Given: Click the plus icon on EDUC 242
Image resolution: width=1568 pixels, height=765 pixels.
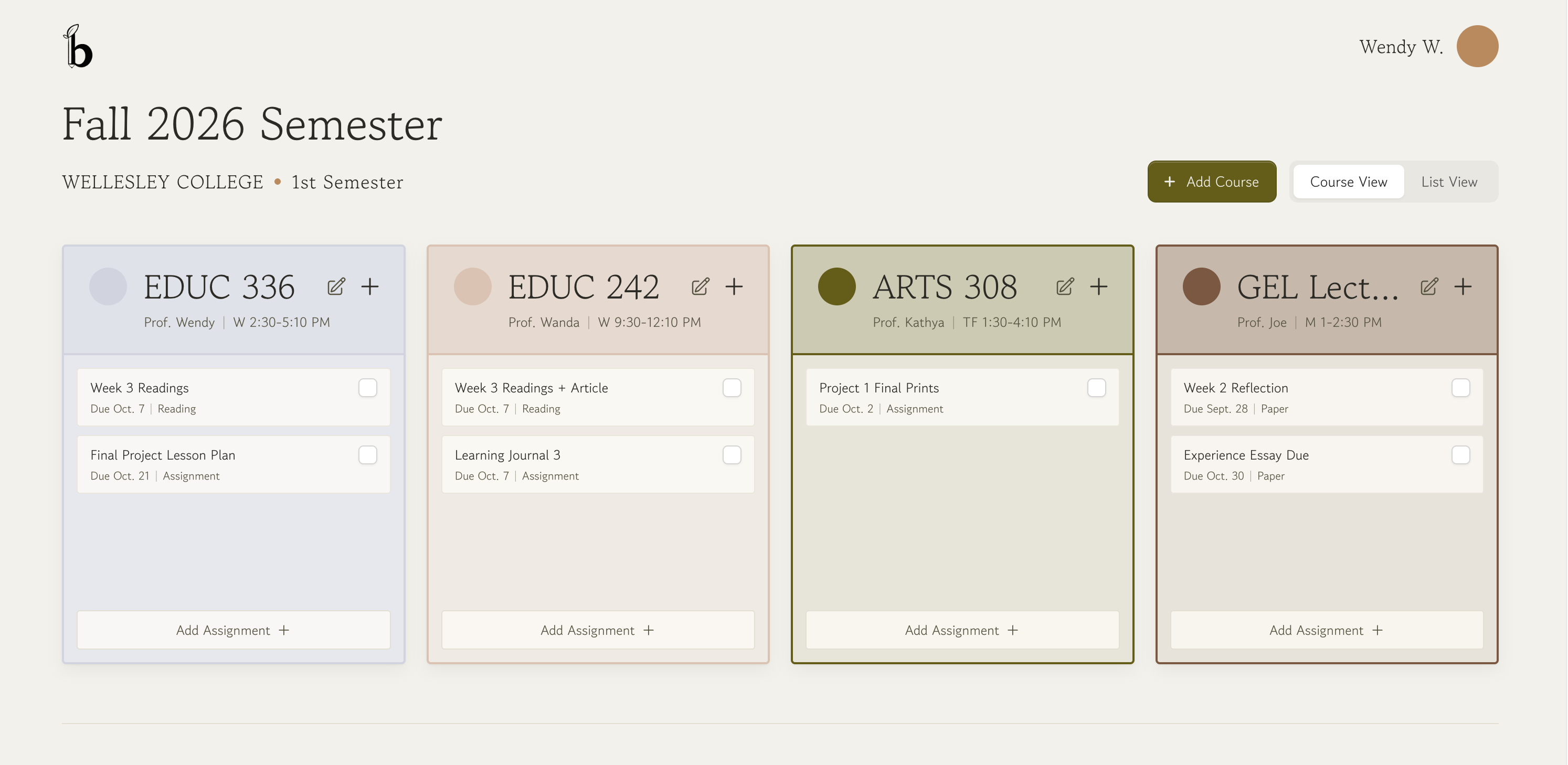Looking at the screenshot, I should pyautogui.click(x=734, y=286).
